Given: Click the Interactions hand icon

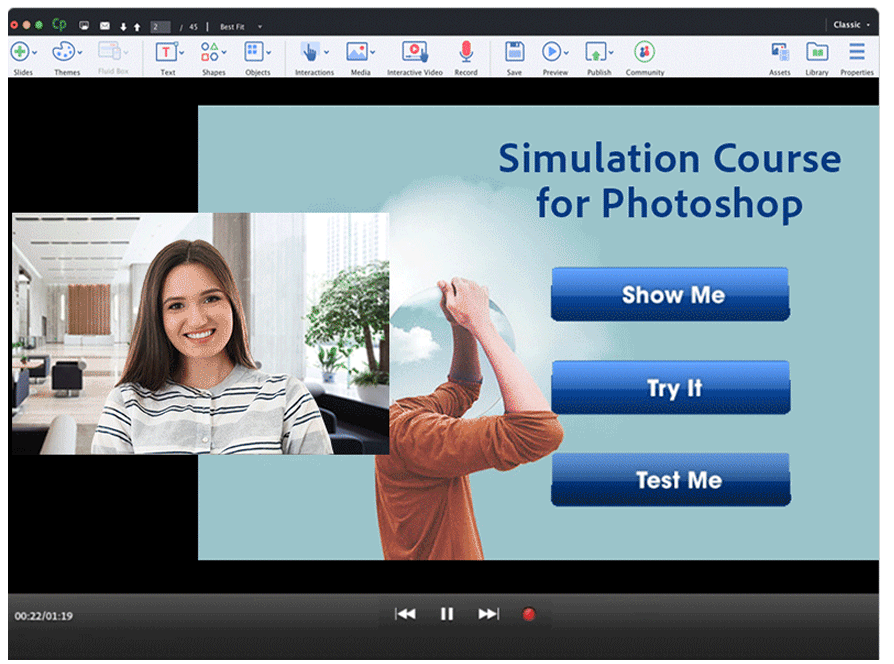Looking at the screenshot, I should (310, 52).
